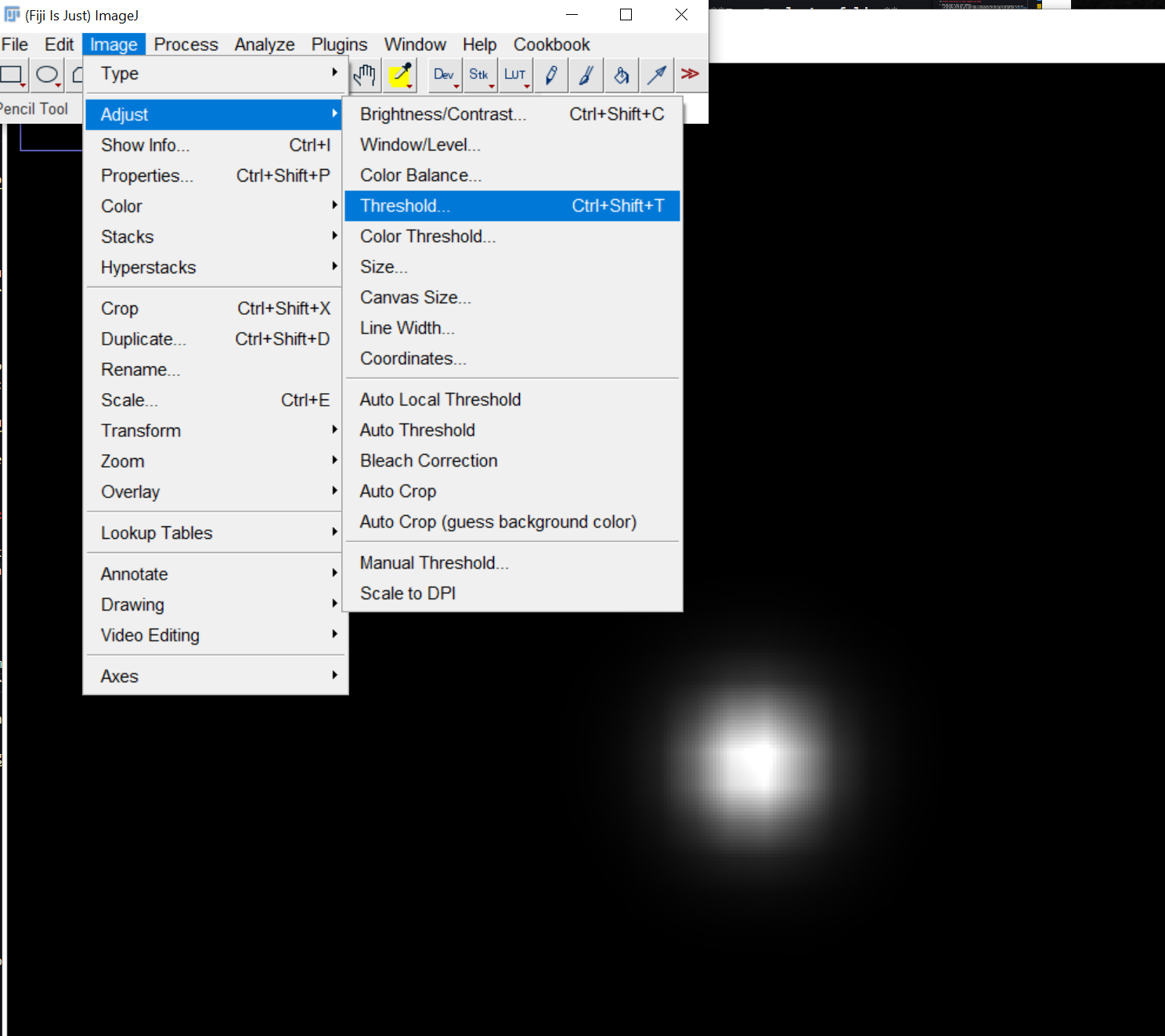This screenshot has width=1165, height=1036.
Task: Choose Duplicate from Image menu
Action: [x=215, y=339]
